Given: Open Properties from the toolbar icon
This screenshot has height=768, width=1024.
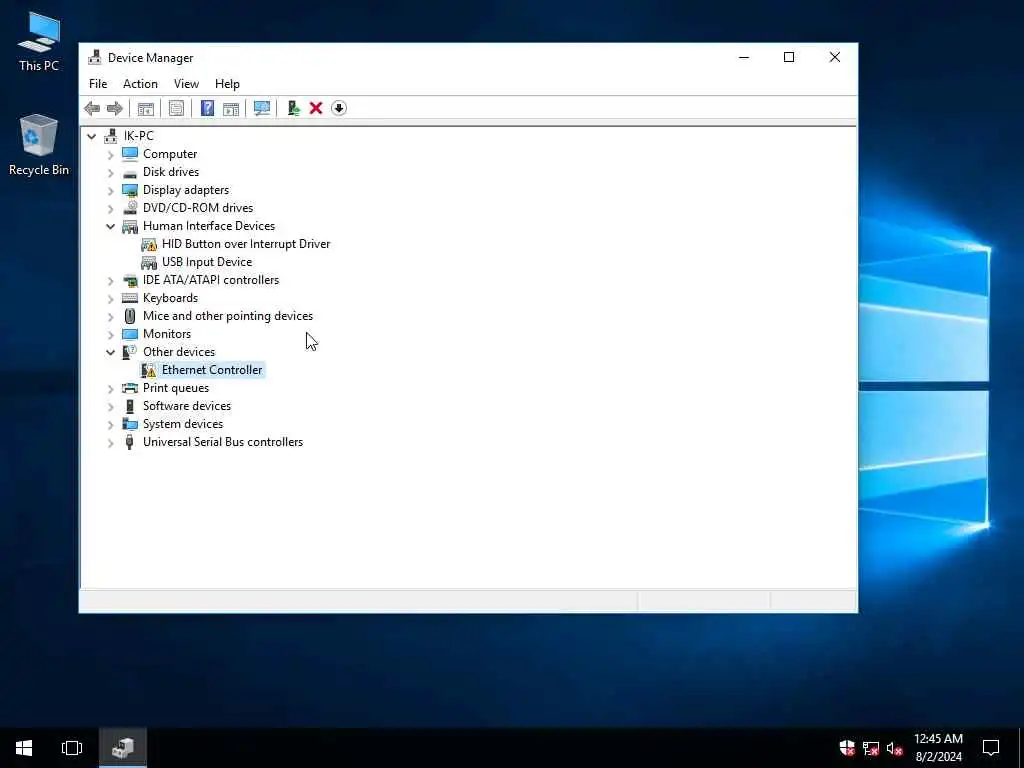Looking at the screenshot, I should click(176, 108).
